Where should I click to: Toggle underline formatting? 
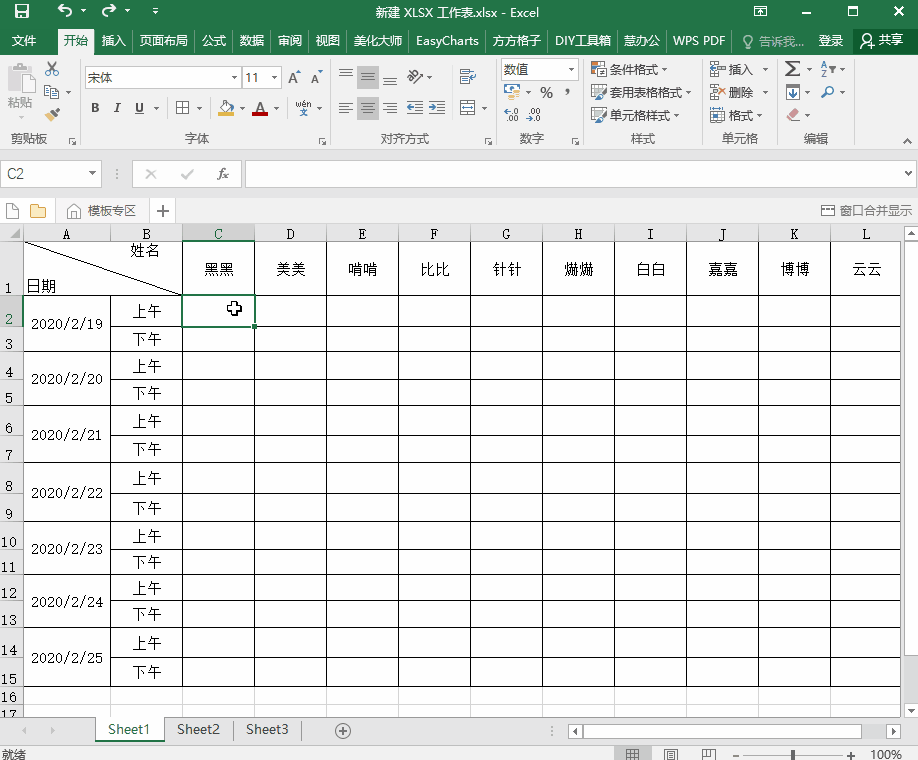(139, 108)
